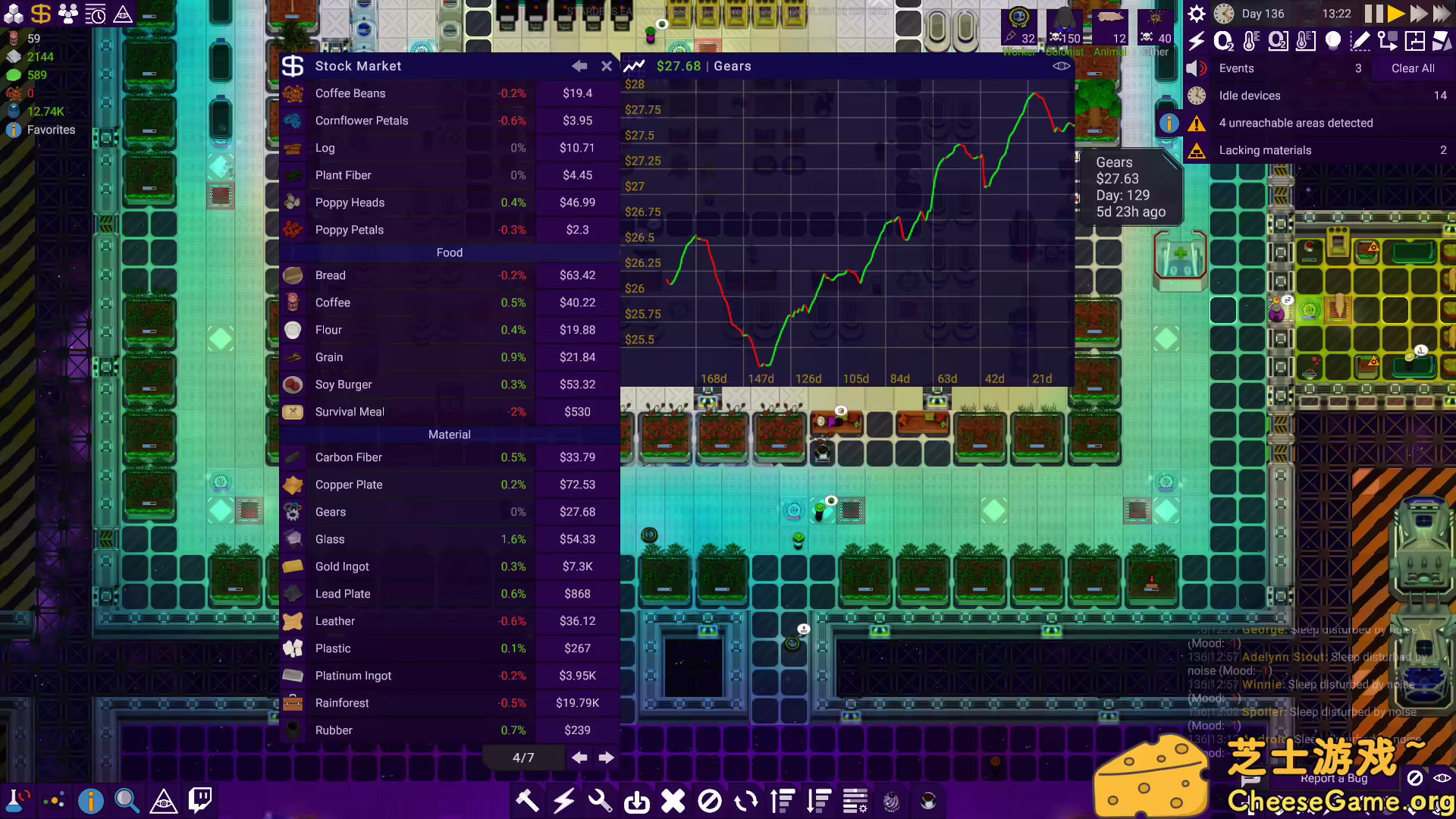Go to next stock market page

click(606, 758)
